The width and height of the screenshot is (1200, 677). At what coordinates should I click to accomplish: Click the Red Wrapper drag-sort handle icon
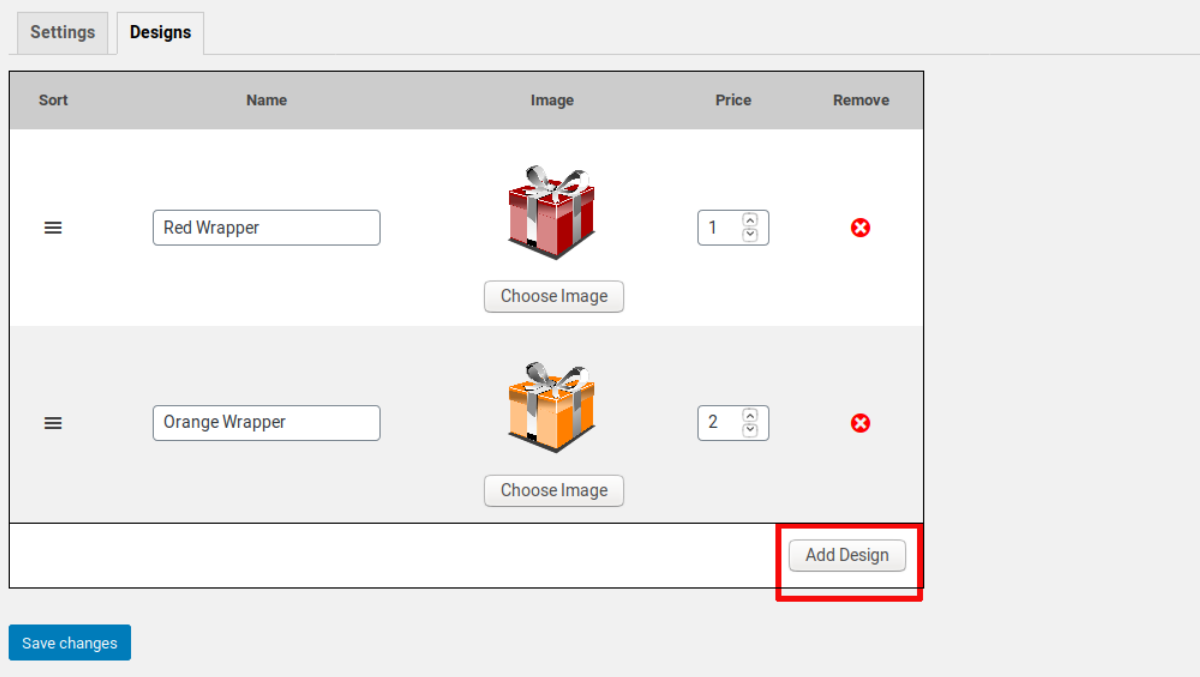point(53,228)
